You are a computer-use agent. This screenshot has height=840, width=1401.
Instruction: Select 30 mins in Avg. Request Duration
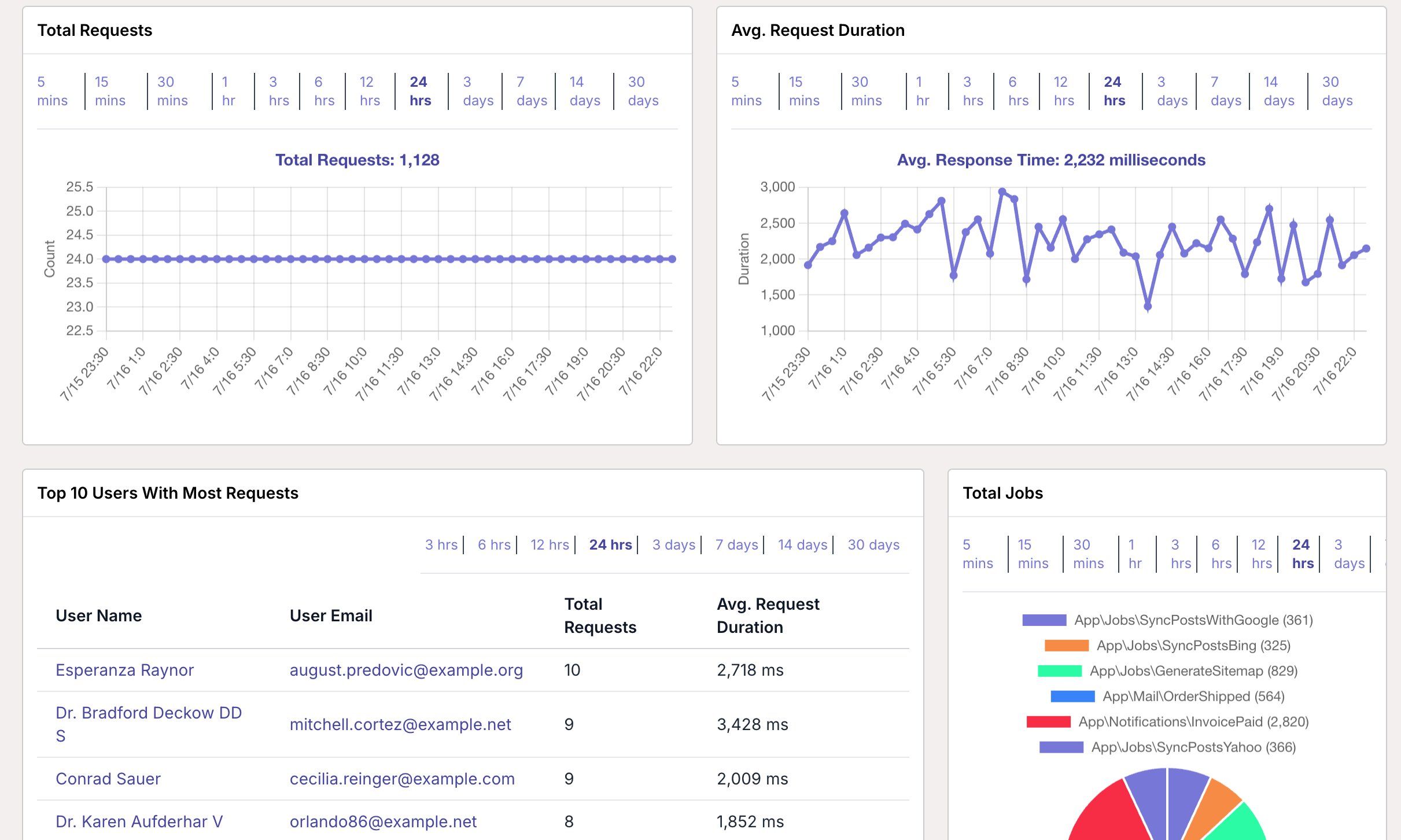pyautogui.click(x=867, y=91)
